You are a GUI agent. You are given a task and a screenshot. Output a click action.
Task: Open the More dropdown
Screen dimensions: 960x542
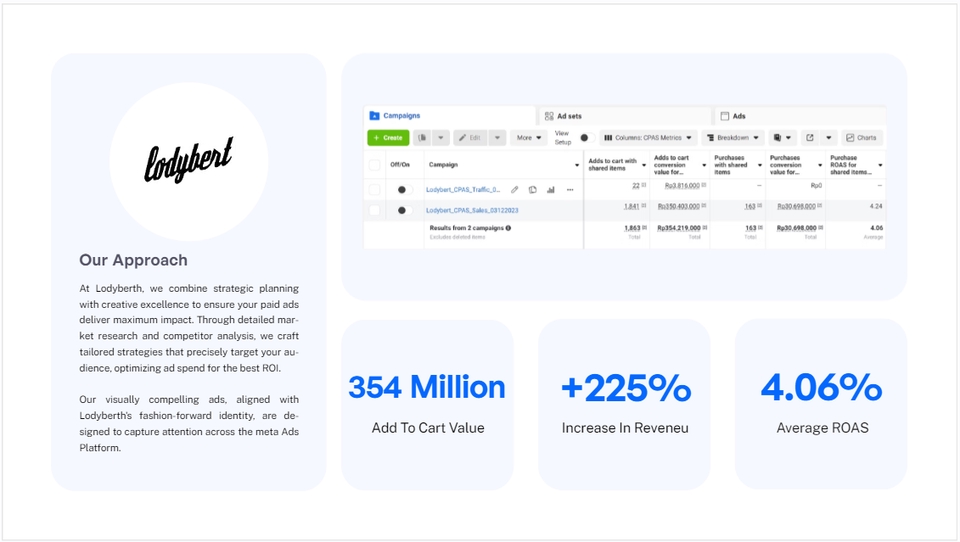pos(528,138)
